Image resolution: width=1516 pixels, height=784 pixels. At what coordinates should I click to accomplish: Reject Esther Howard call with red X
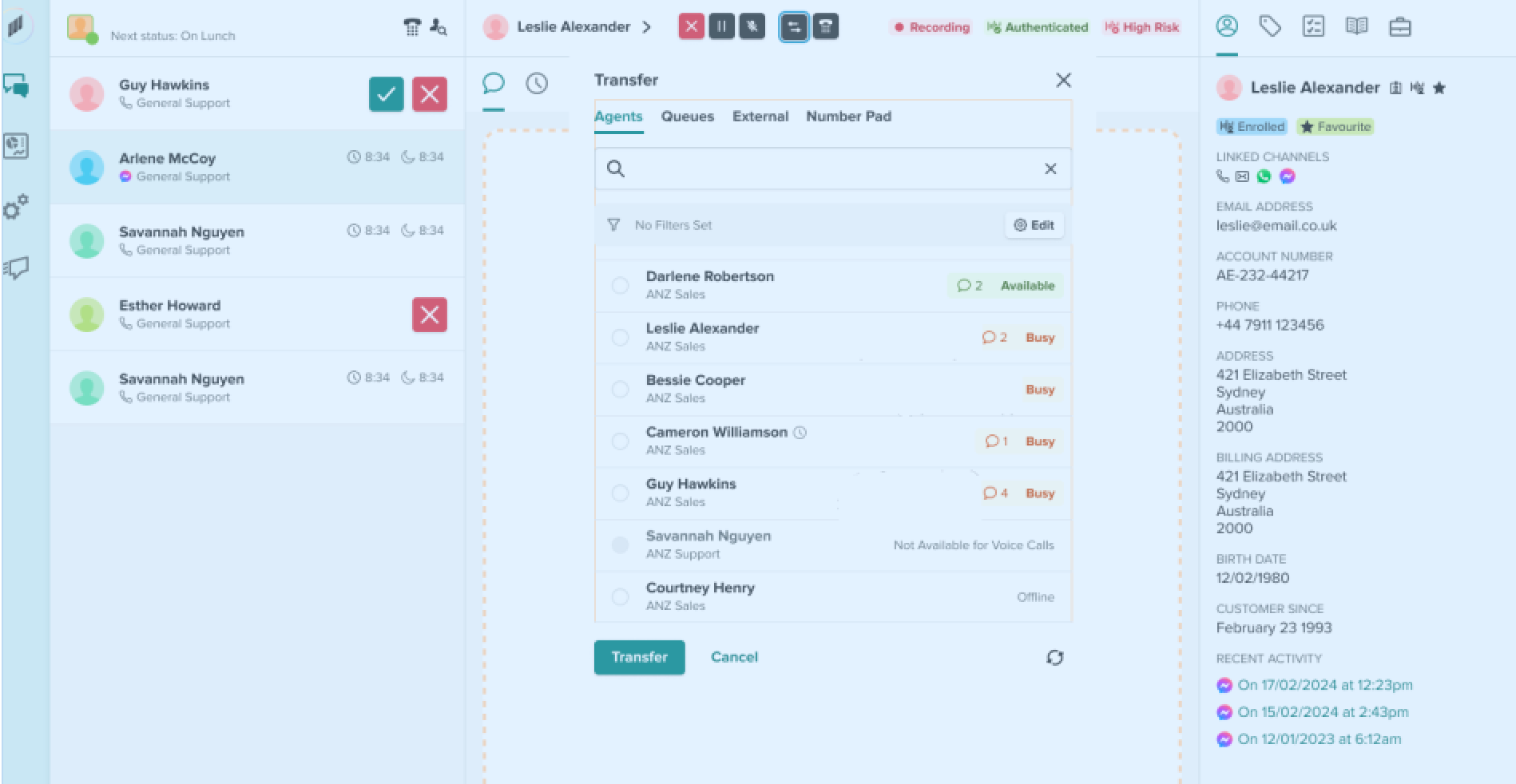pyautogui.click(x=429, y=315)
